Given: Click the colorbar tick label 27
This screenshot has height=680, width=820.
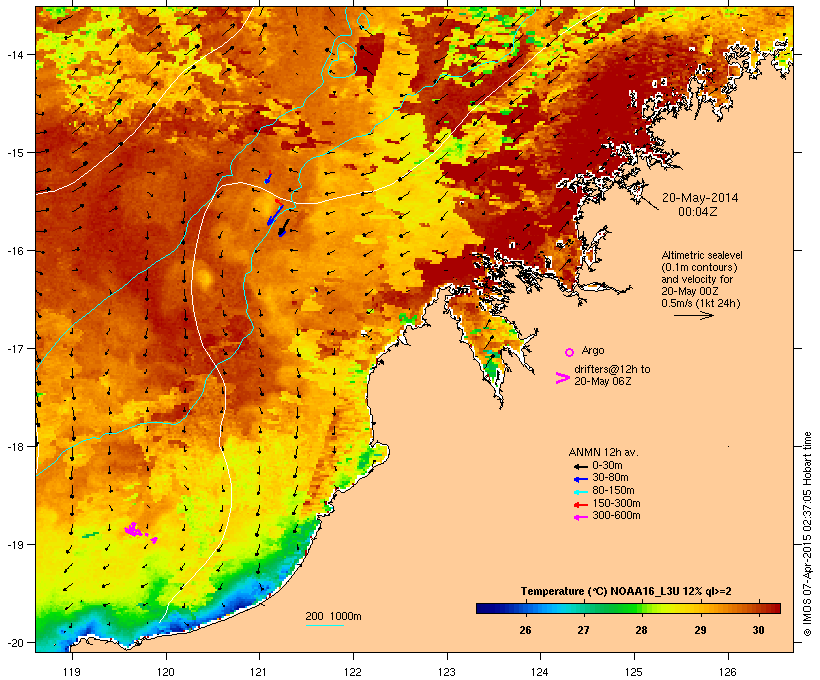Looking at the screenshot, I should tap(583, 630).
